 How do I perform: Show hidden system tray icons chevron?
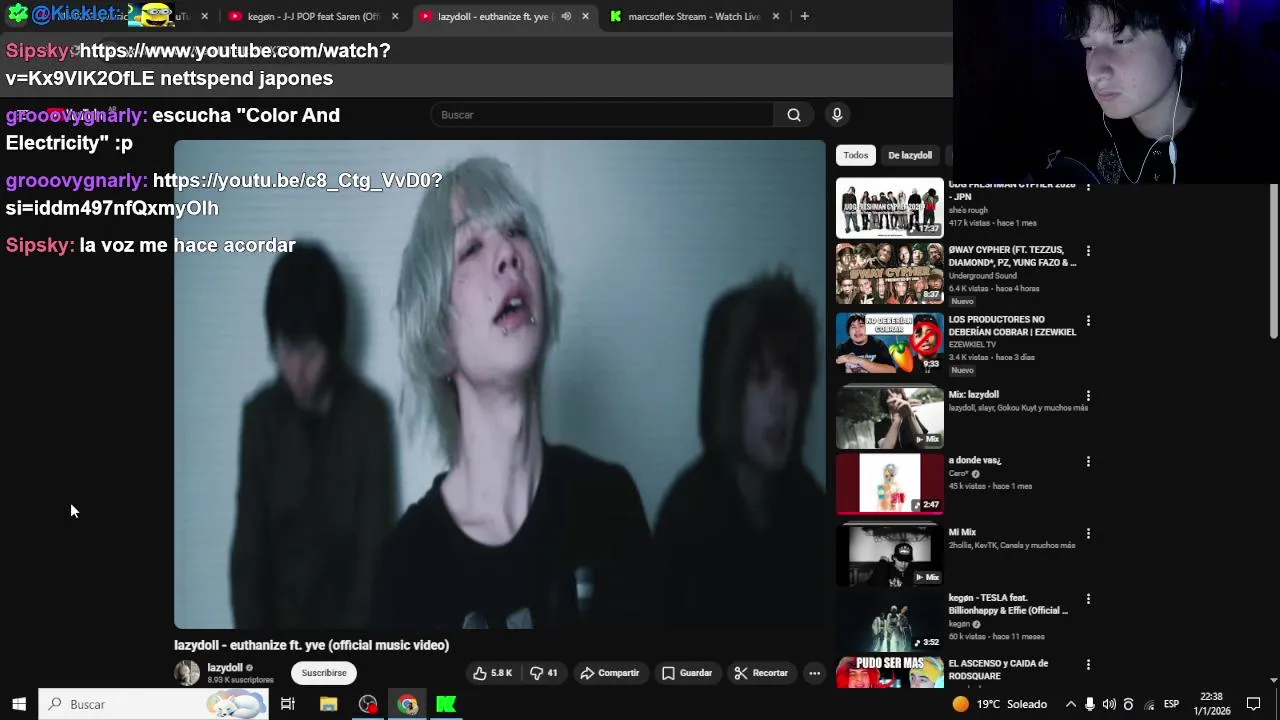pos(1070,704)
